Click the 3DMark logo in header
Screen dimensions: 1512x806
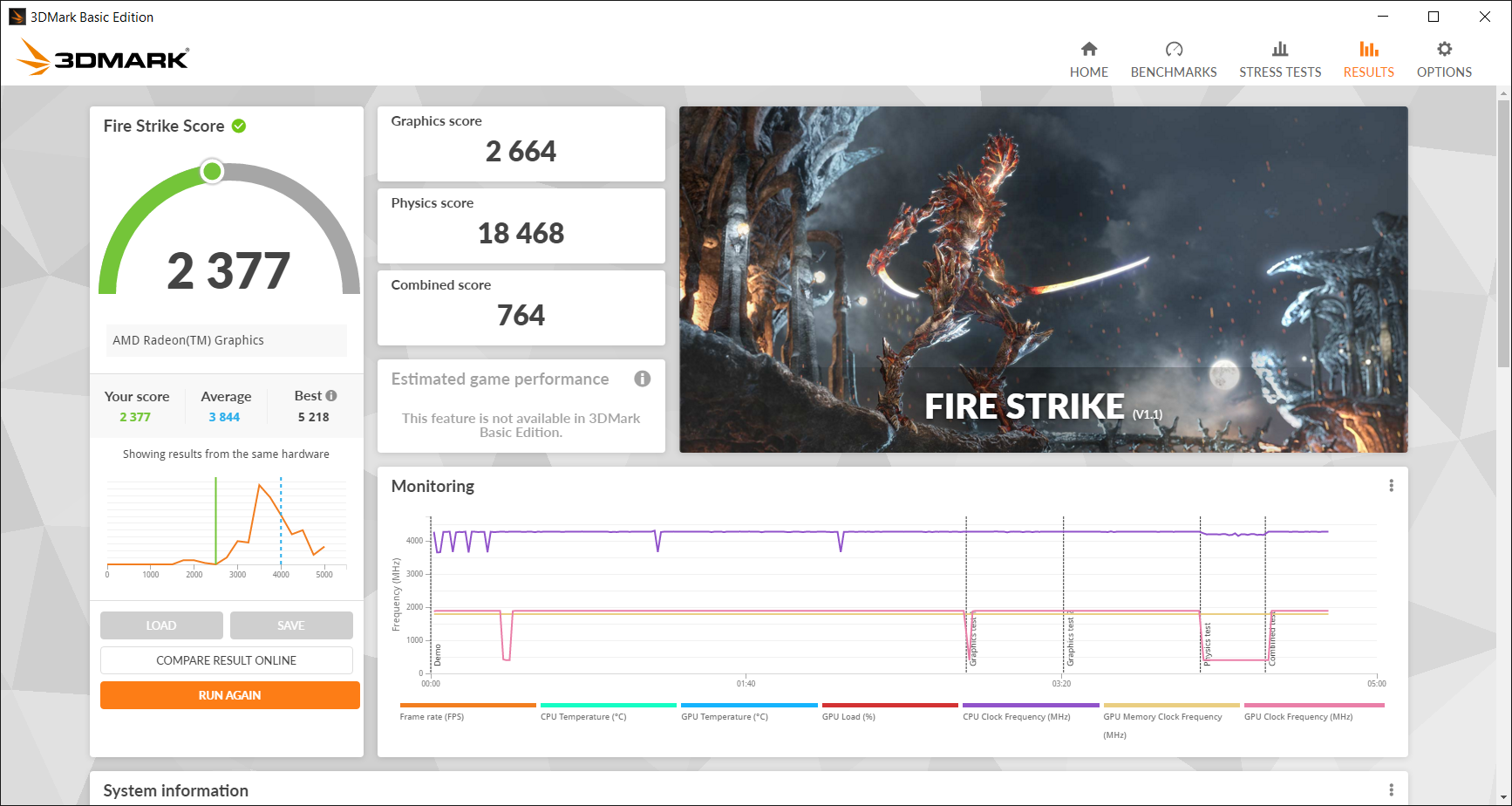click(103, 58)
